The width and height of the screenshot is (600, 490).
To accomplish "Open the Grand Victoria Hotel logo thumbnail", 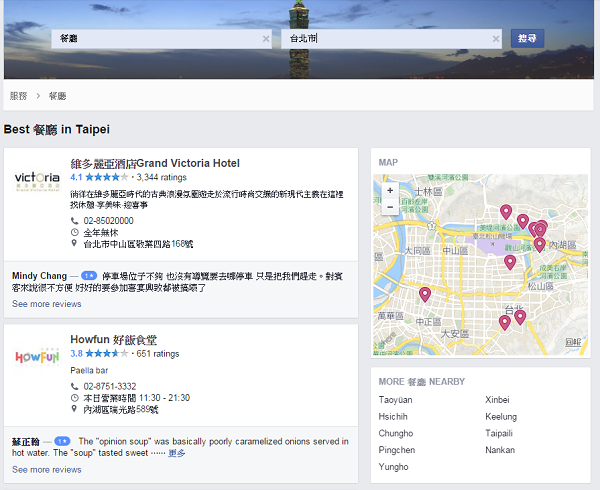I will tap(37, 181).
